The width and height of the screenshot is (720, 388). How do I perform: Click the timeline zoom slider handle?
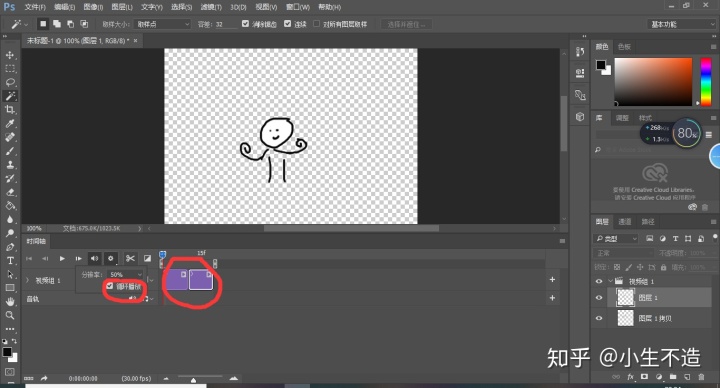point(193,380)
